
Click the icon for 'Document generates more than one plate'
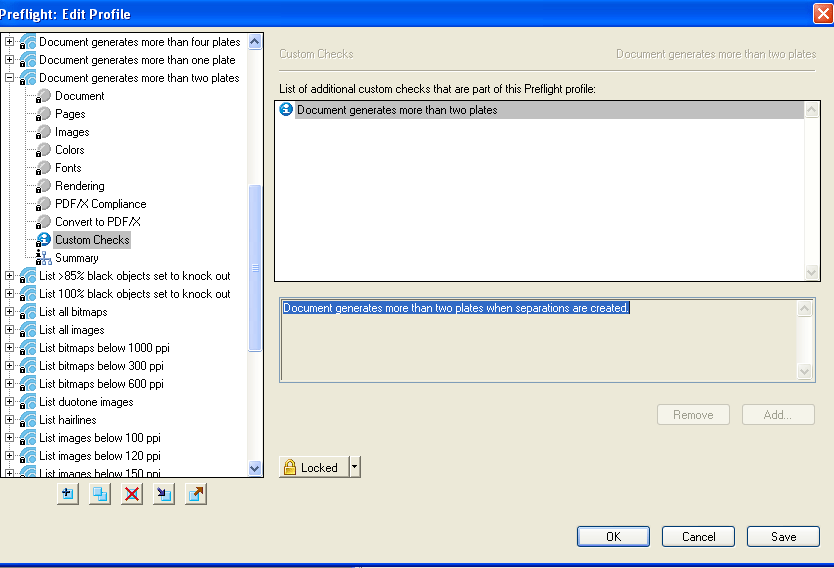28,60
